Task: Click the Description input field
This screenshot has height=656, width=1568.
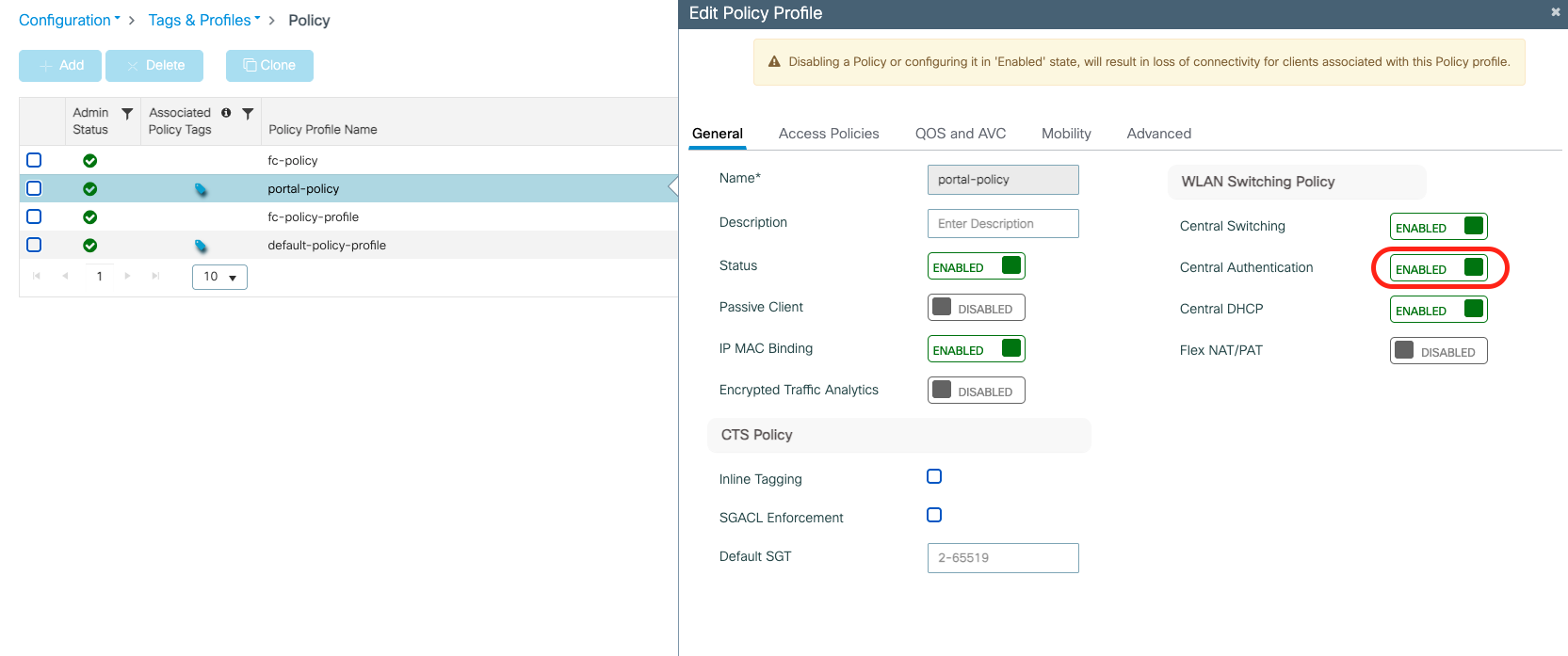Action: pos(1003,224)
